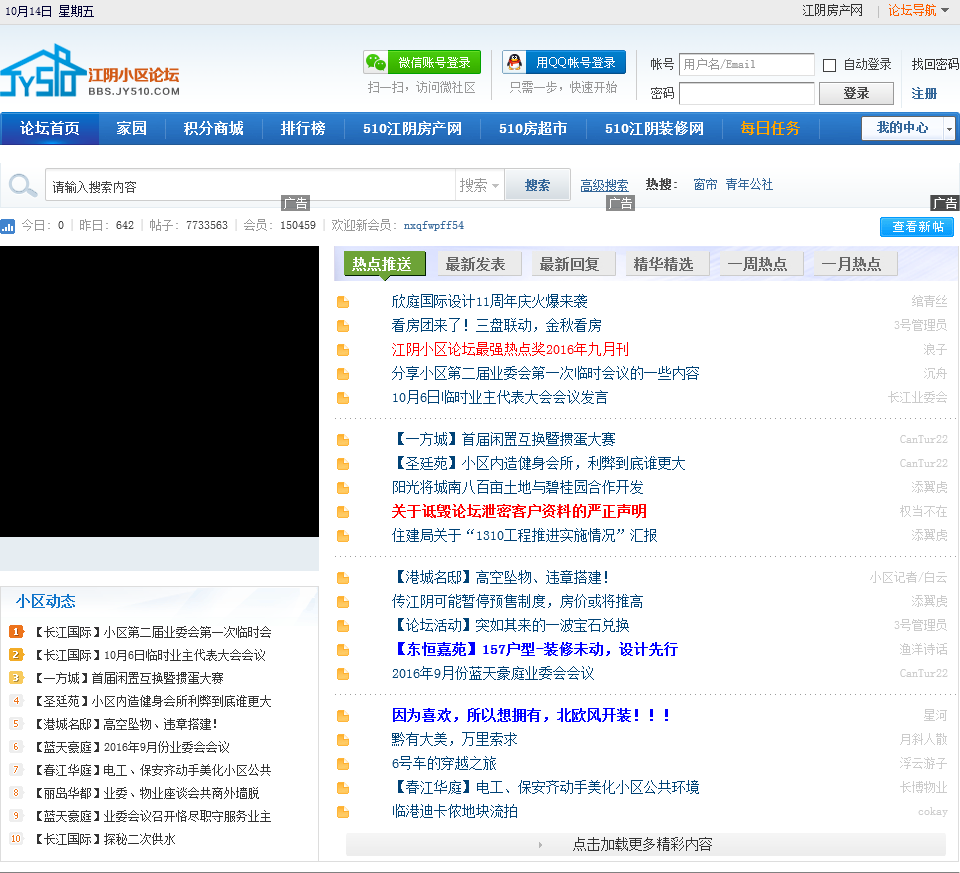
Task: Click the WeChat login icon button
Action: (x=422, y=62)
